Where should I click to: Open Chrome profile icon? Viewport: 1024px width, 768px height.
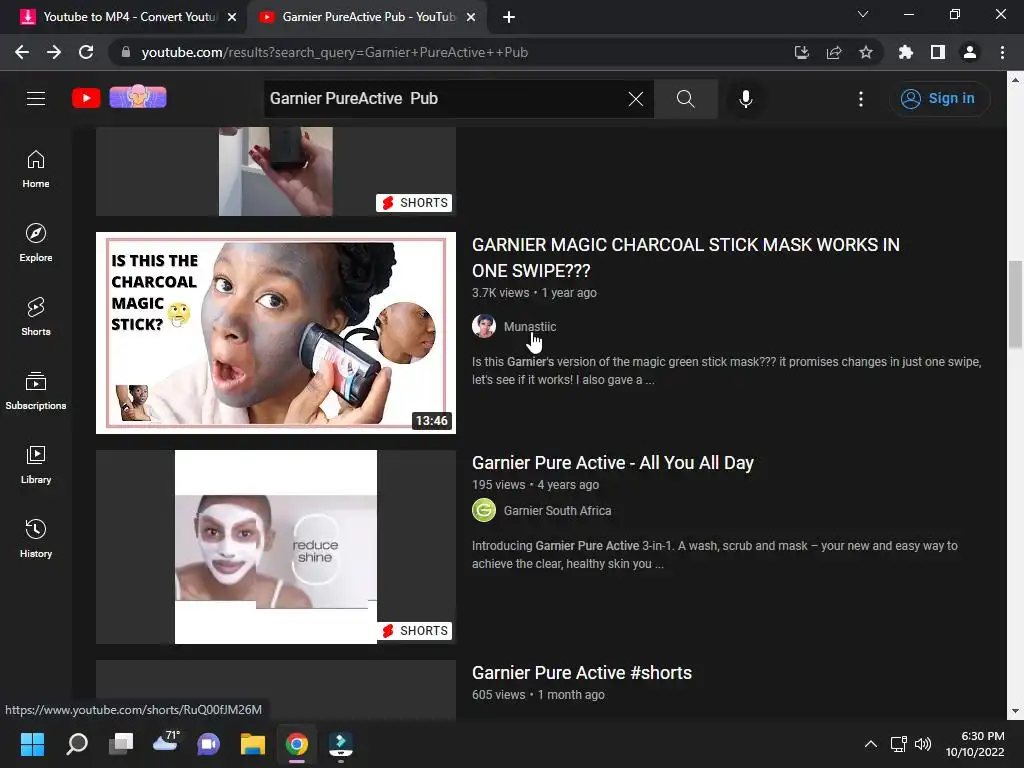(970, 52)
